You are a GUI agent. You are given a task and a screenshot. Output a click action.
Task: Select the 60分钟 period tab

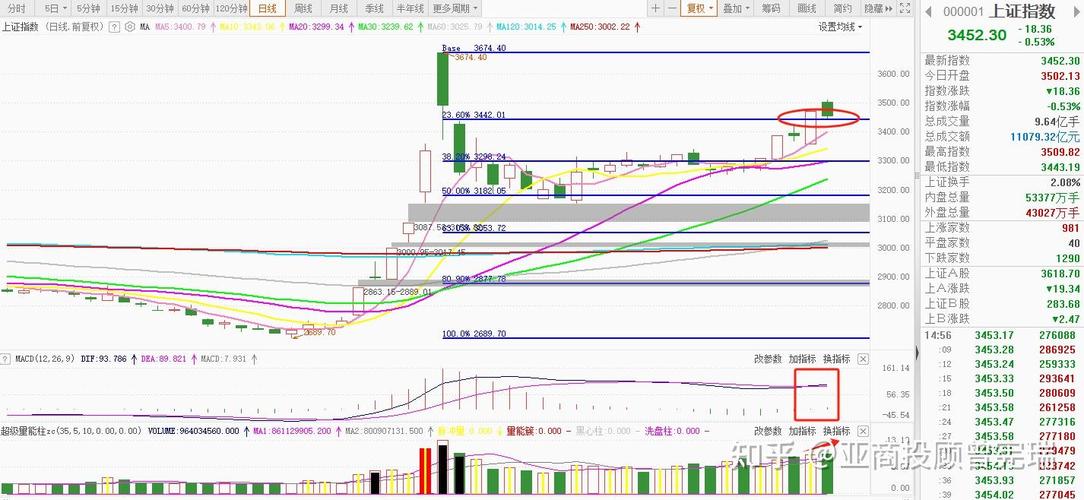(x=194, y=8)
